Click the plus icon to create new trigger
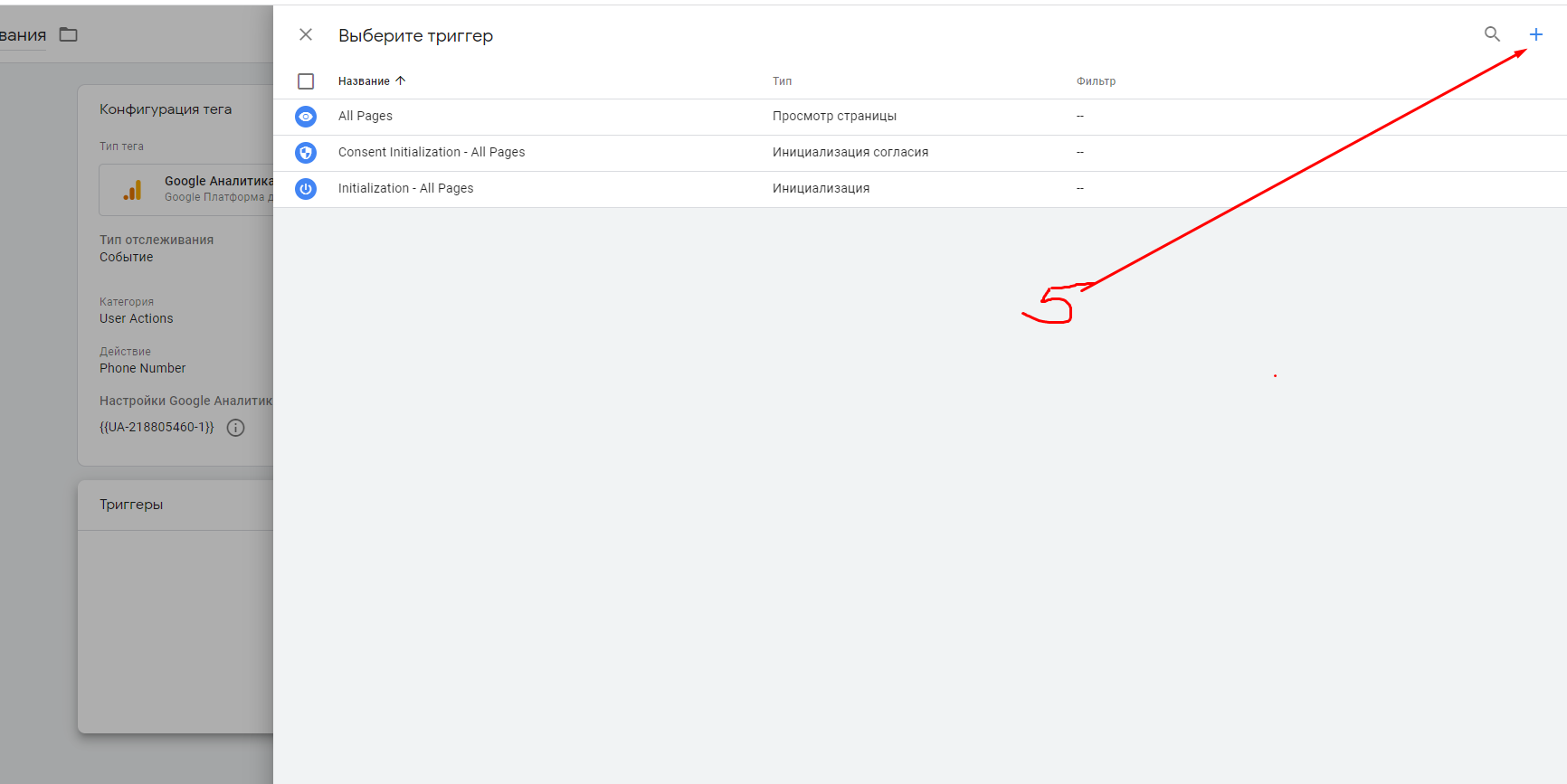 tap(1535, 34)
